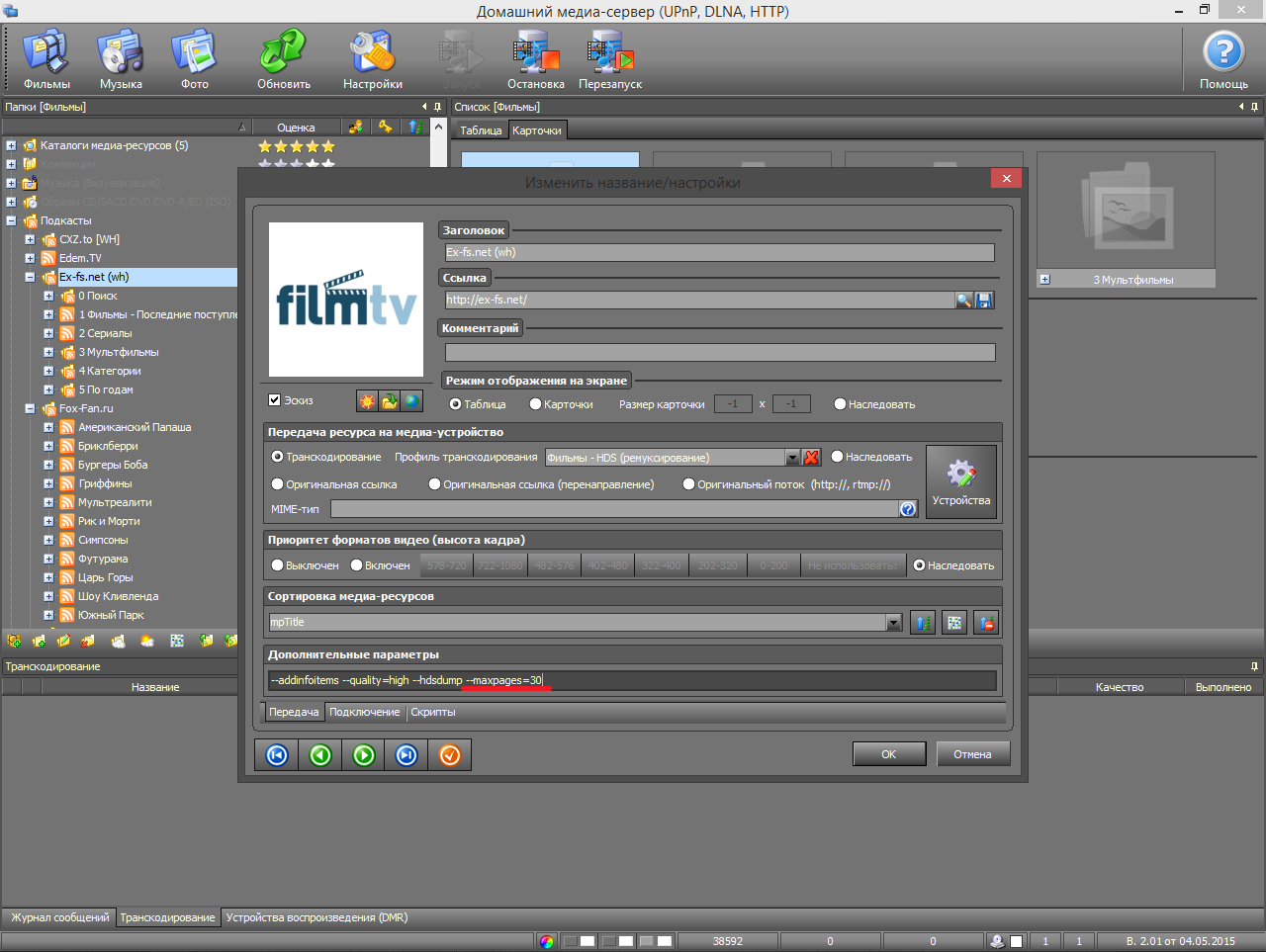The height and width of the screenshot is (952, 1266).
Task: Click the Устройства devices button
Action: (x=960, y=481)
